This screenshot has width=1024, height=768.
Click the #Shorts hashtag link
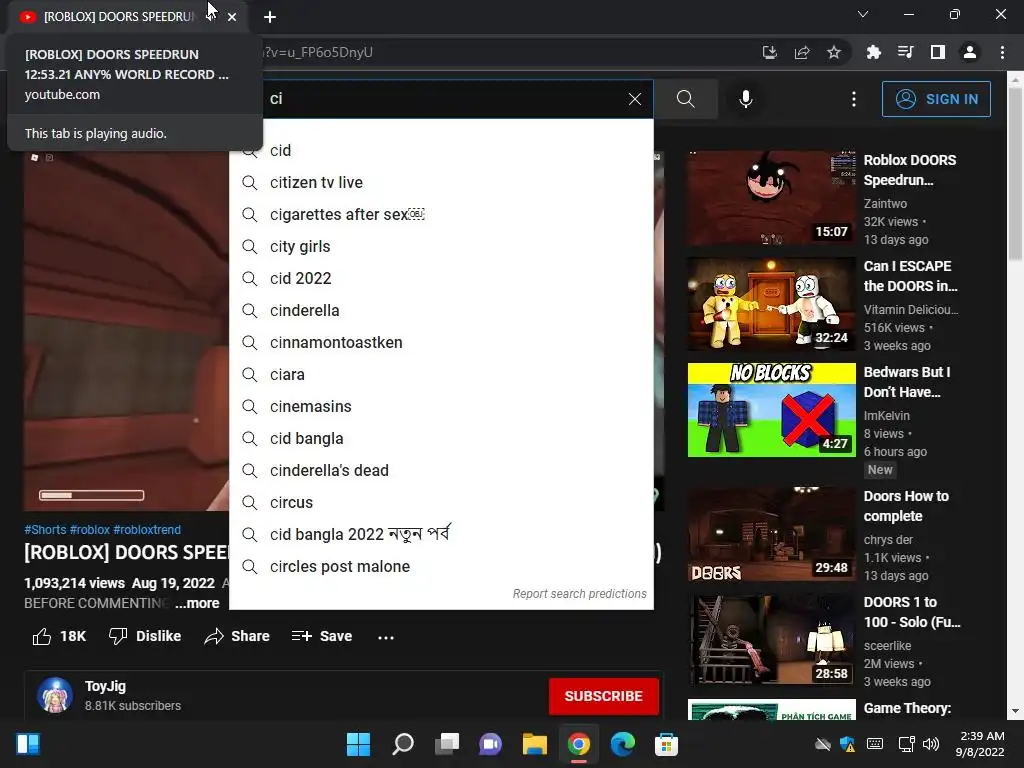pos(45,530)
